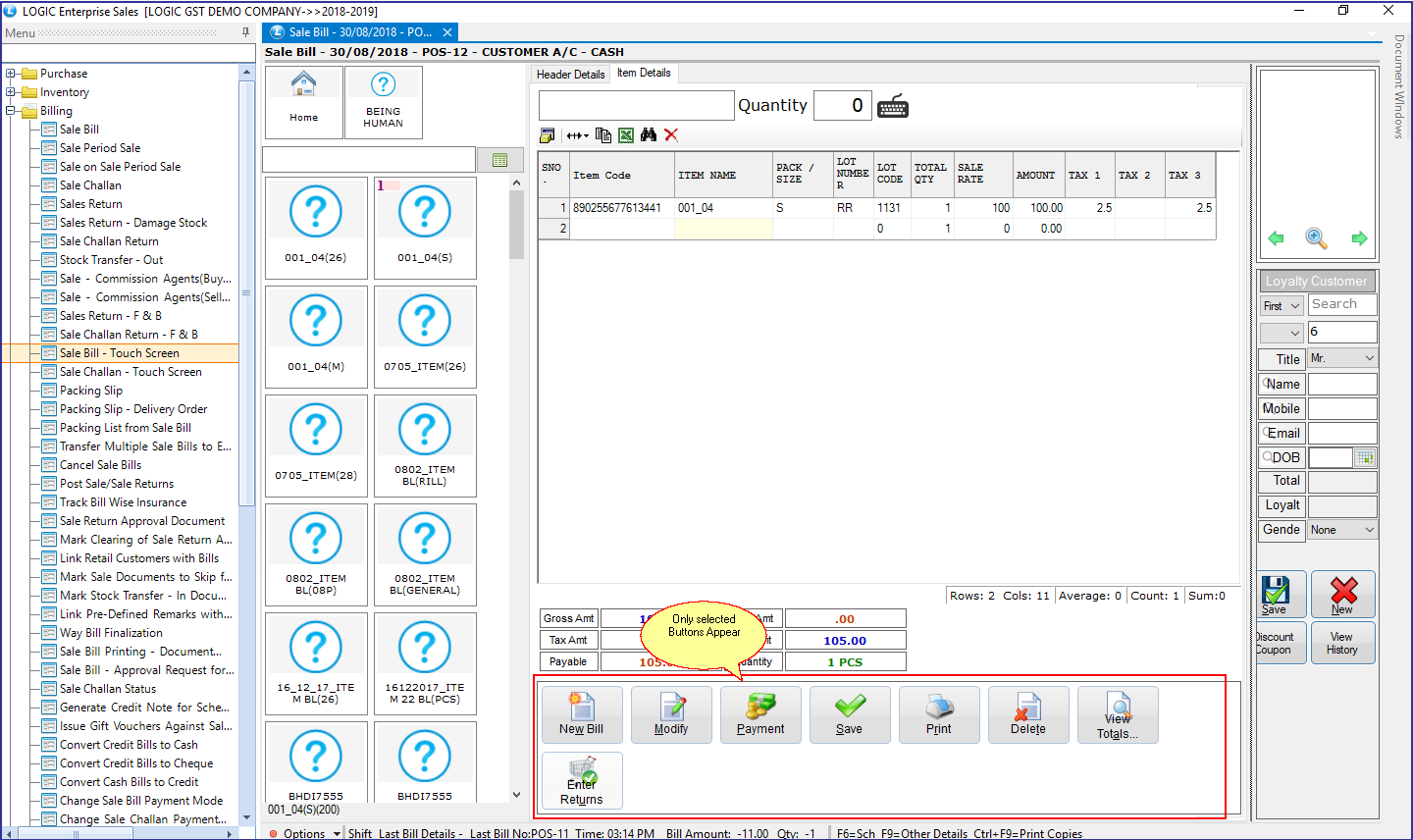Click the Mobile input field

coord(1342,409)
